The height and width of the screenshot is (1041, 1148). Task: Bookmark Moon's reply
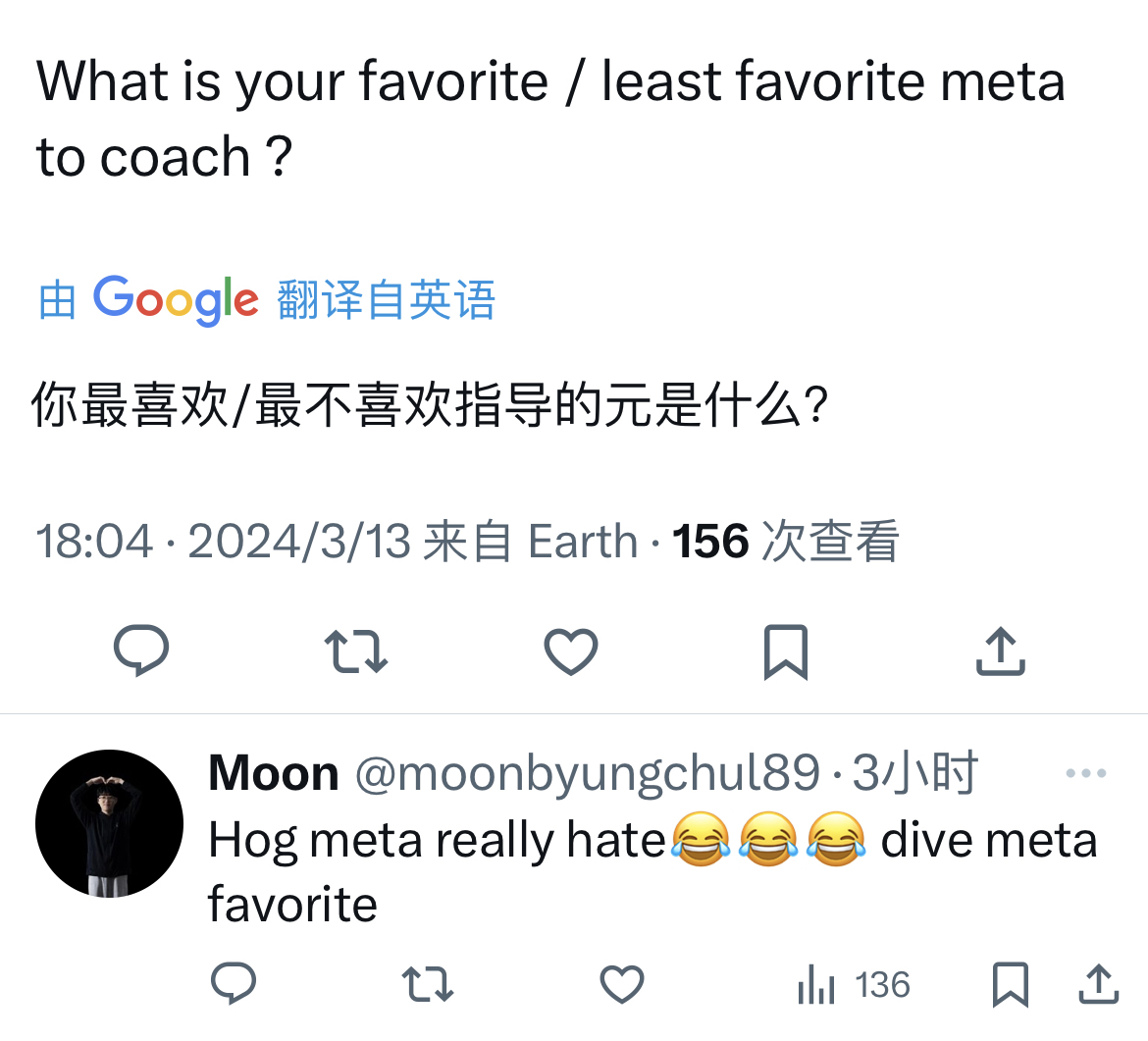1010,984
